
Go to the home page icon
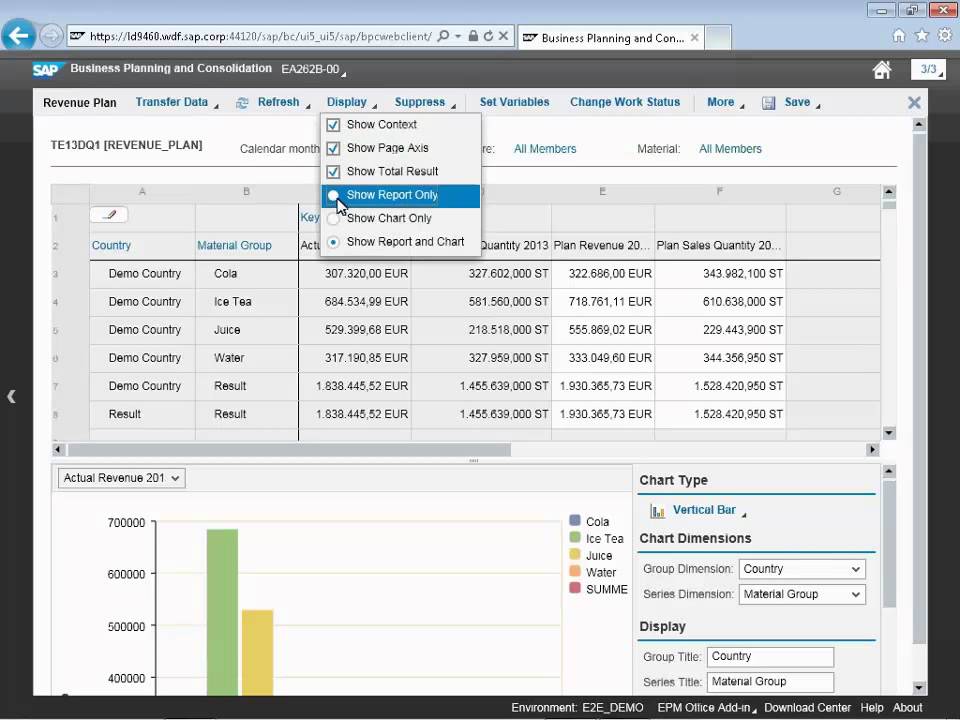(x=882, y=70)
